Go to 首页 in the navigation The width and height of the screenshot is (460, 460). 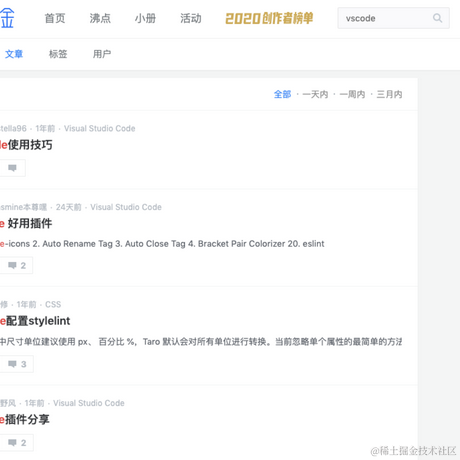pos(55,18)
